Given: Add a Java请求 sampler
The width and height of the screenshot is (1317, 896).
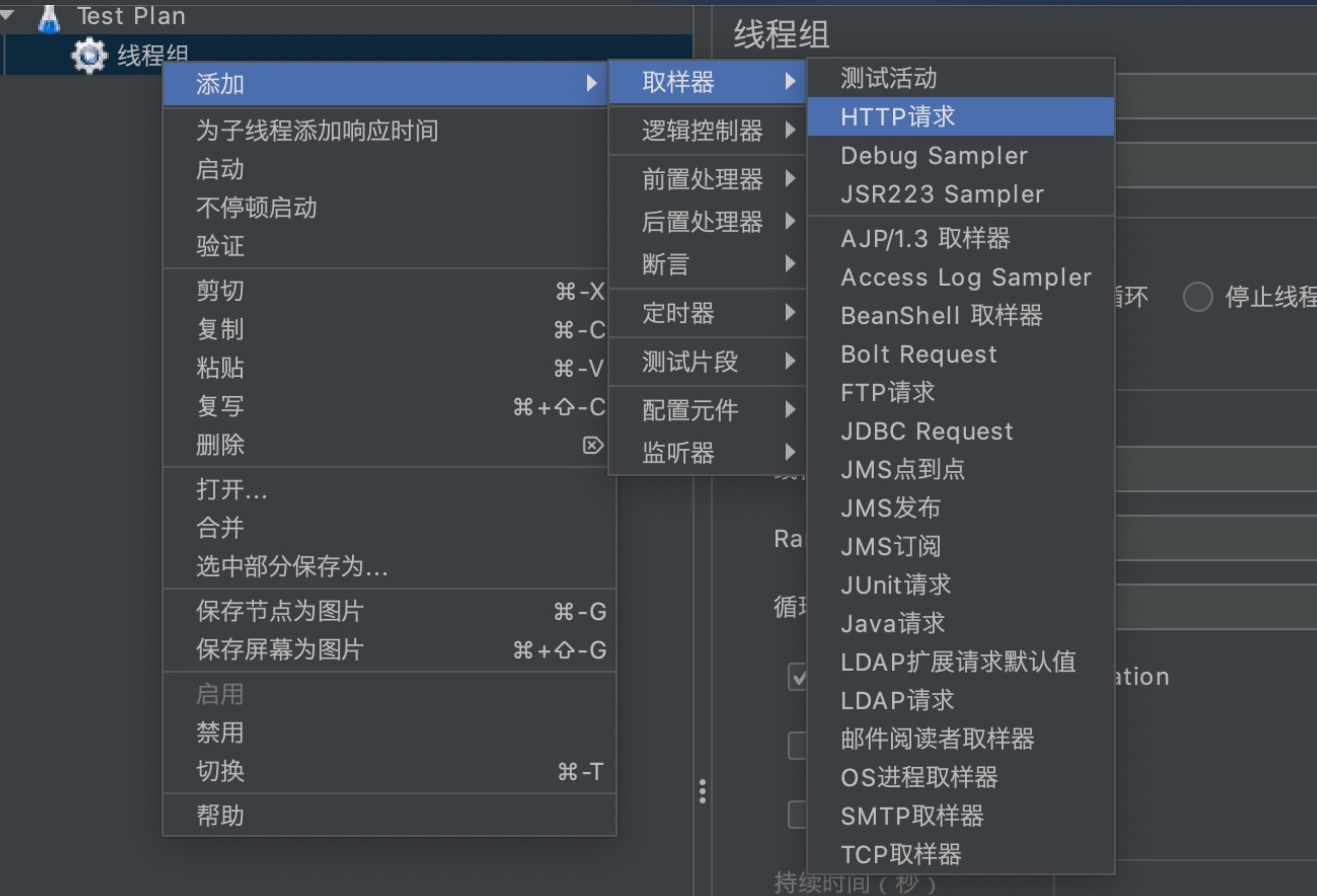Looking at the screenshot, I should pyautogui.click(x=961, y=624).
